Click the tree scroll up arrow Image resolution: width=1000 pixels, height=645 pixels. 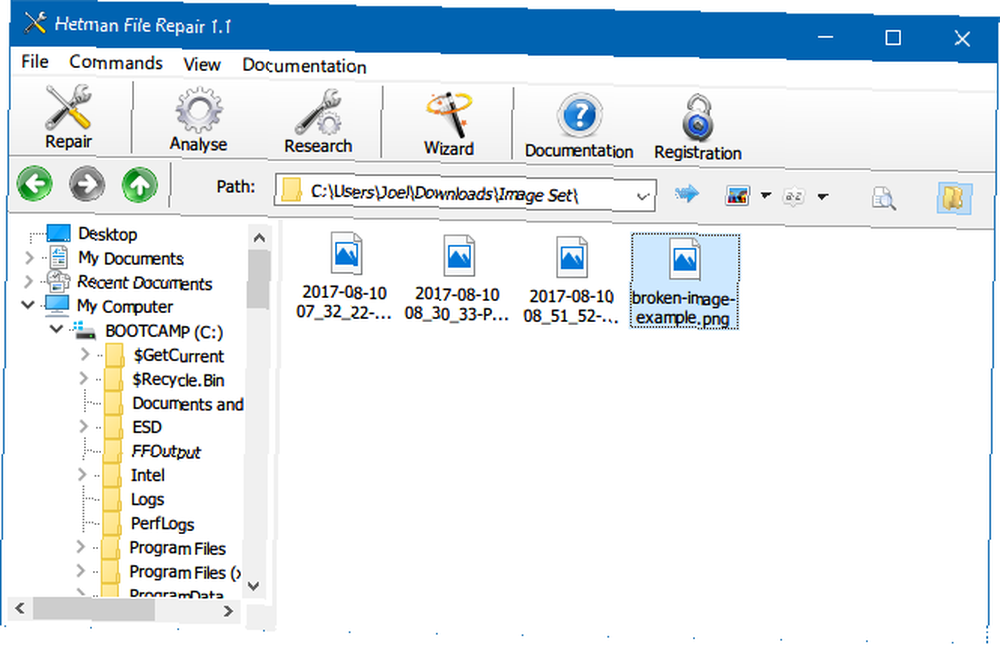point(259,238)
